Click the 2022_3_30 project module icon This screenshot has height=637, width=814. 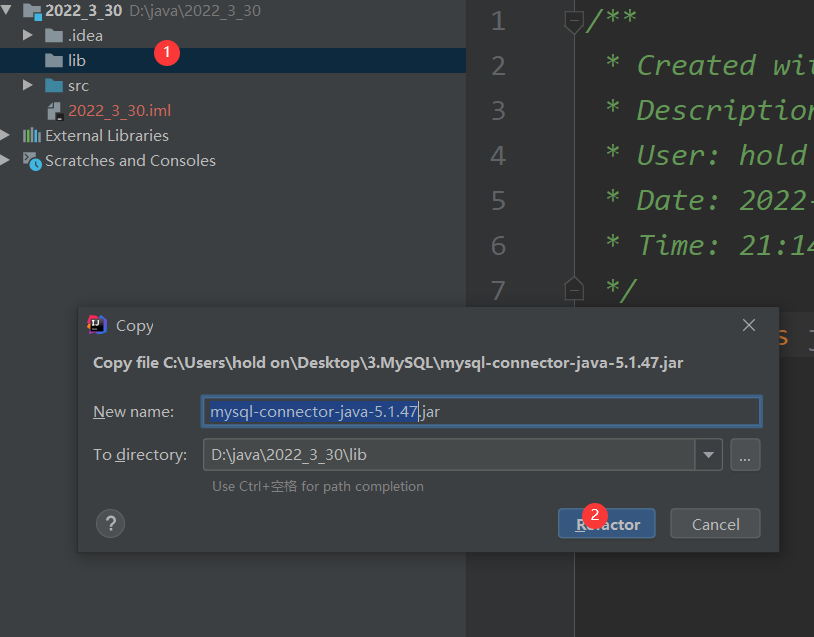tap(32, 11)
